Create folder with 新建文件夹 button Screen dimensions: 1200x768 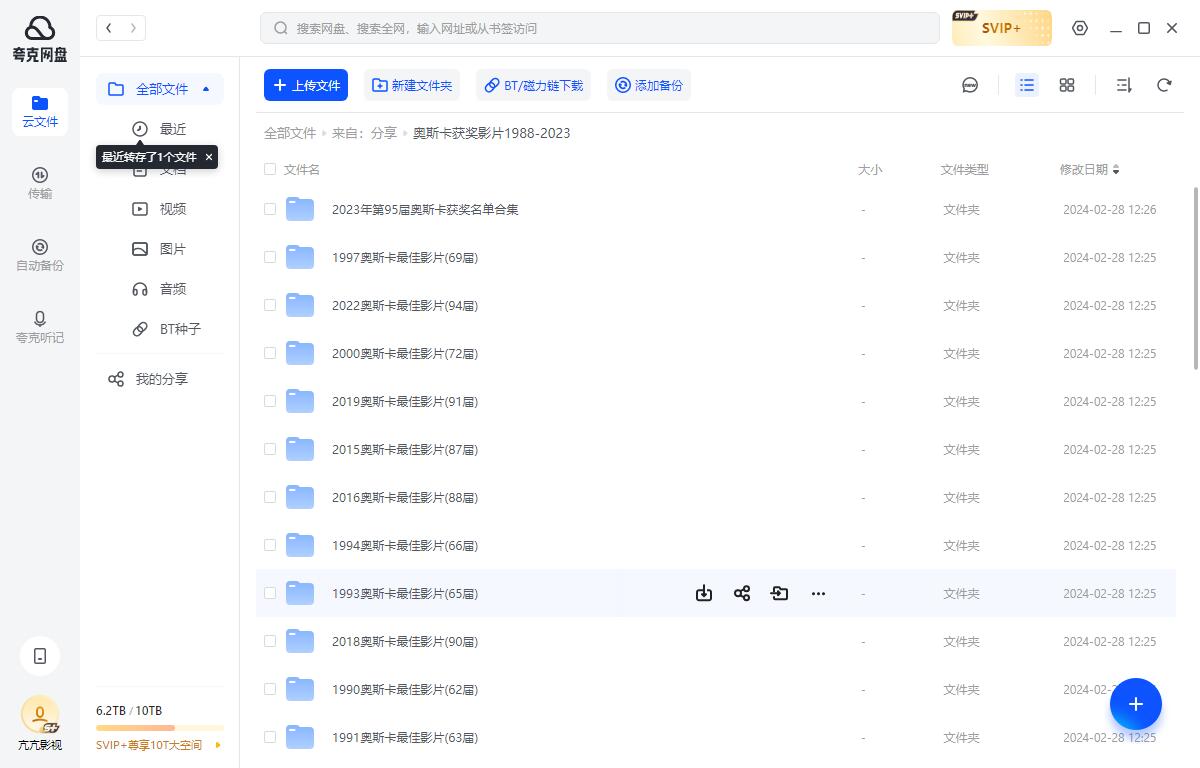coord(412,85)
